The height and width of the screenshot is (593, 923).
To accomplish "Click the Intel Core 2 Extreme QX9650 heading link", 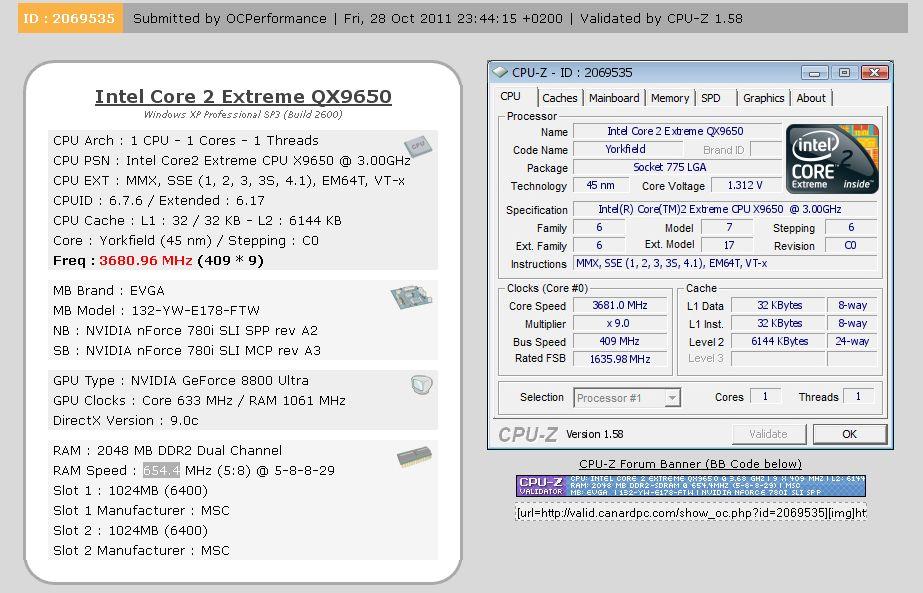I will (x=243, y=96).
